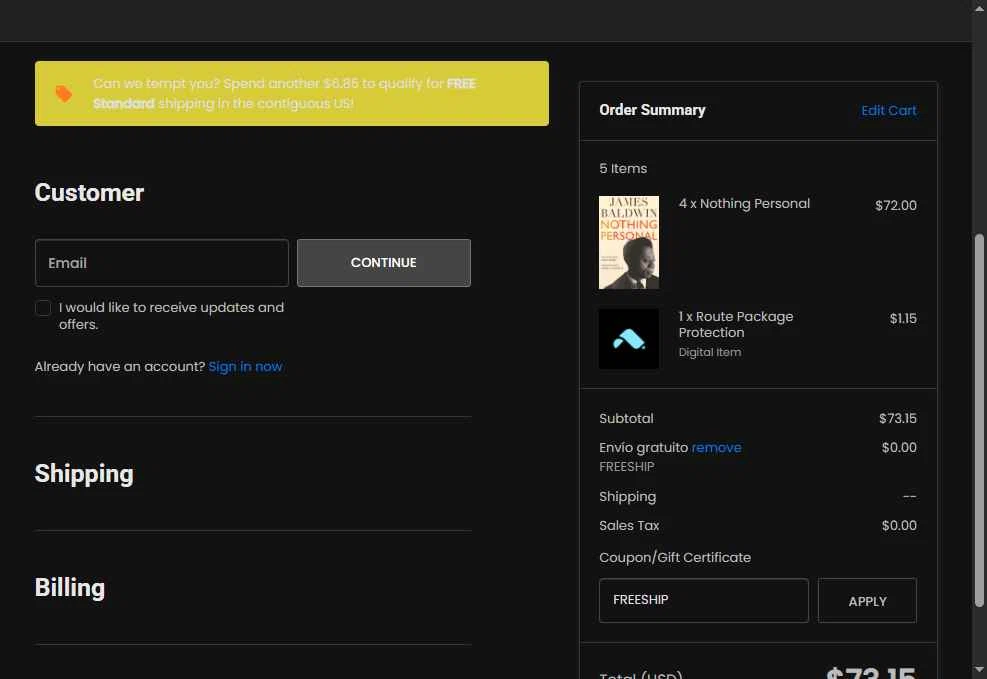Click the orange tag icon in yellow banner
Viewport: 987px width, 679px height.
[64, 94]
